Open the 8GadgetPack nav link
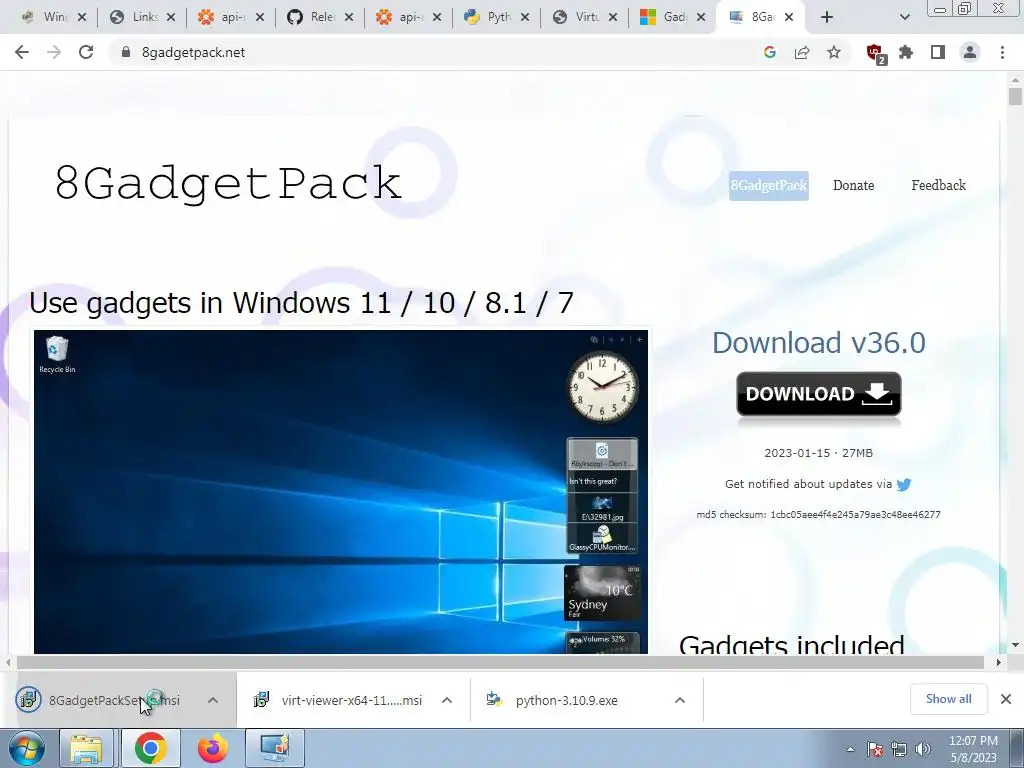This screenshot has width=1024, height=768. [x=769, y=185]
